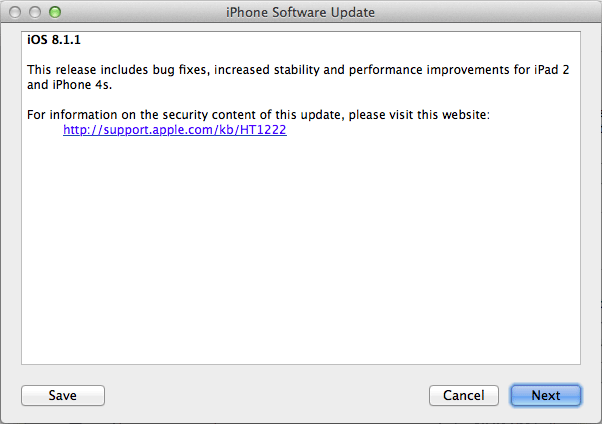602x424 pixels.
Task: Click the gray minimize button in title bar
Action: click(35, 12)
